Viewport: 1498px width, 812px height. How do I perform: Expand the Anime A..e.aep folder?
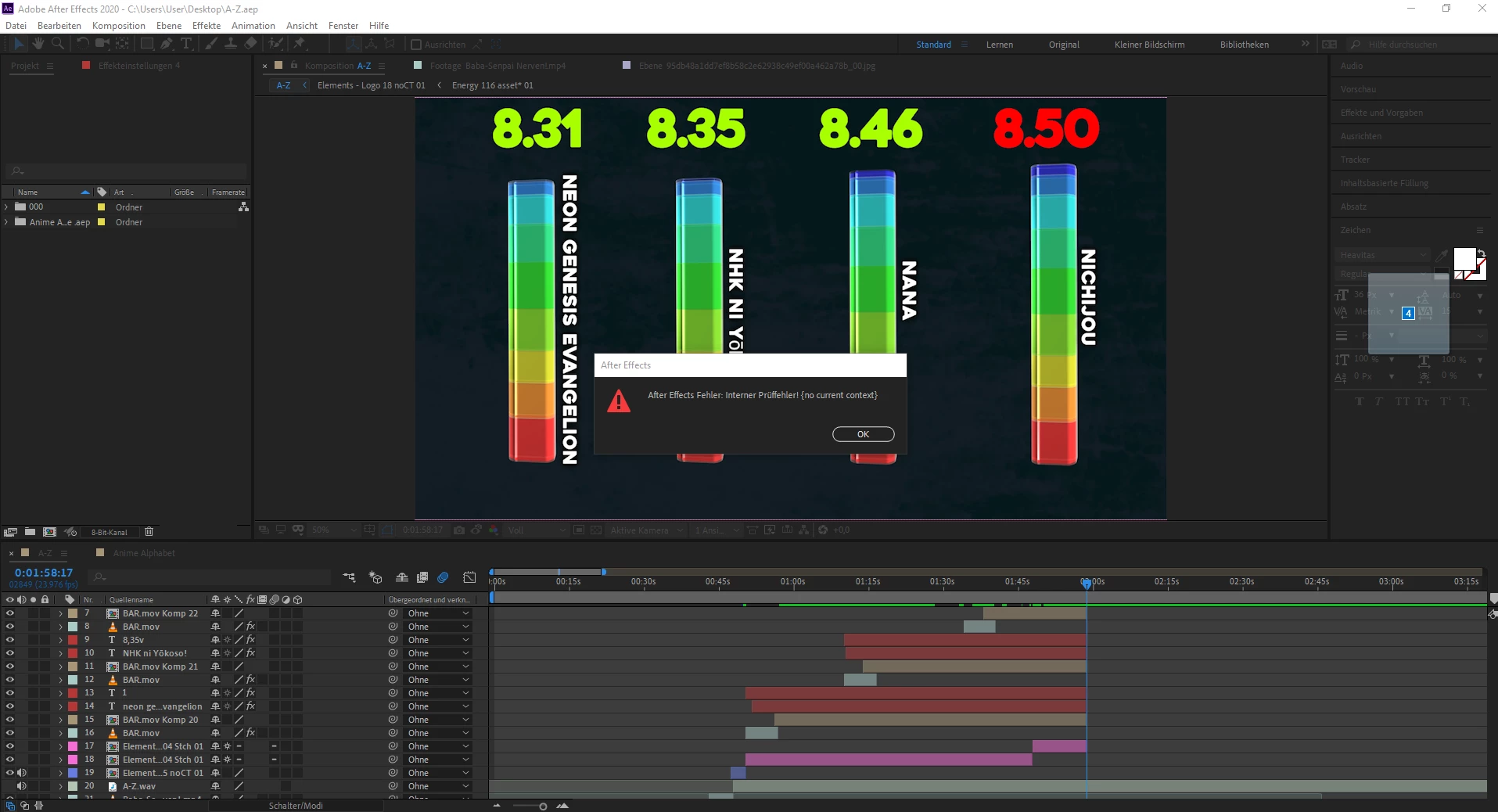click(7, 222)
